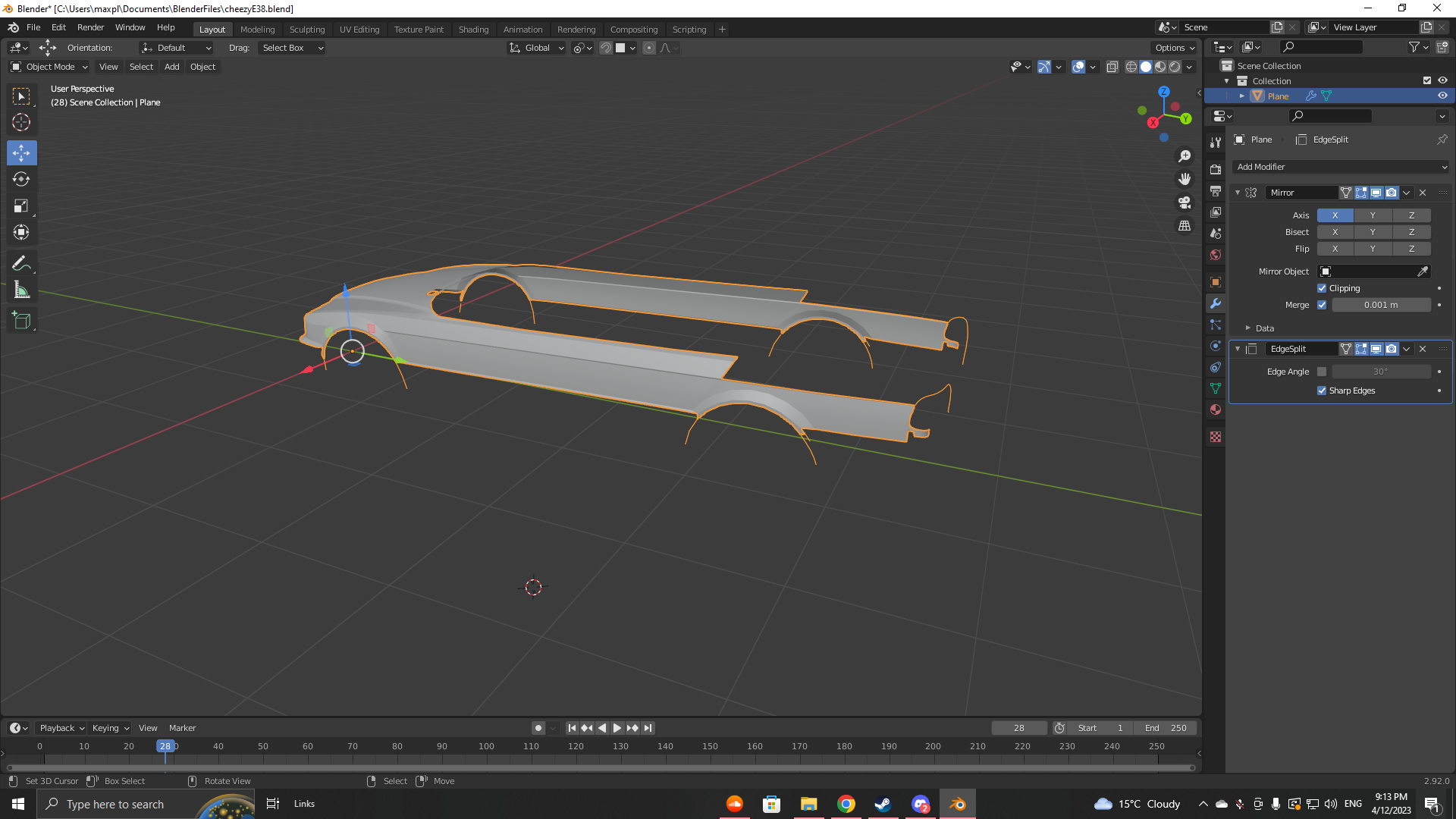Open the Material properties tab icon

tap(1216, 409)
